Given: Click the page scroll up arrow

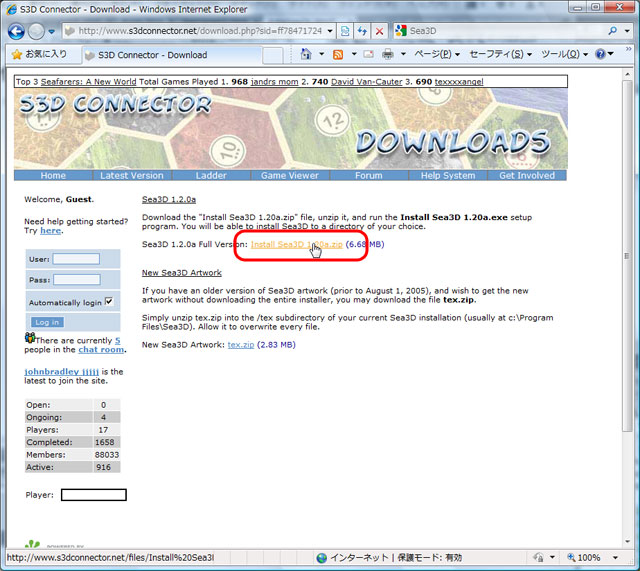Looking at the screenshot, I should (x=627, y=74).
